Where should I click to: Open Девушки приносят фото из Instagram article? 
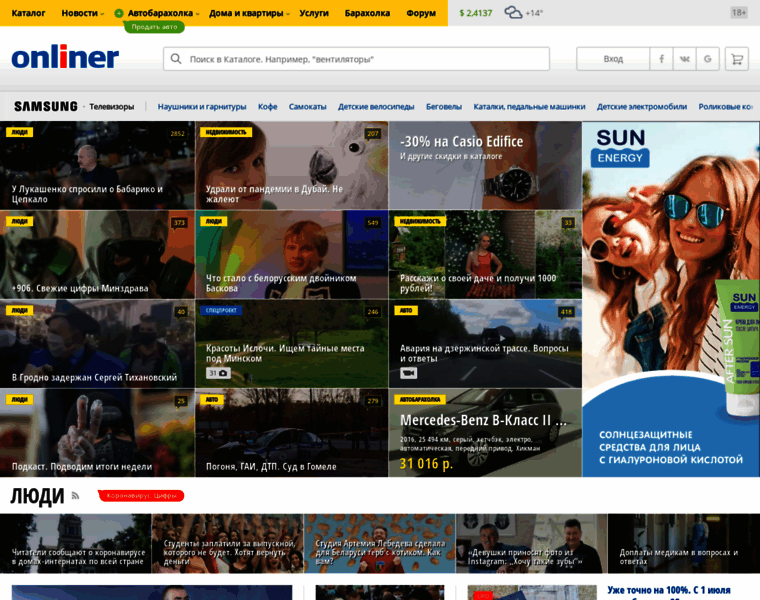[x=531, y=543]
